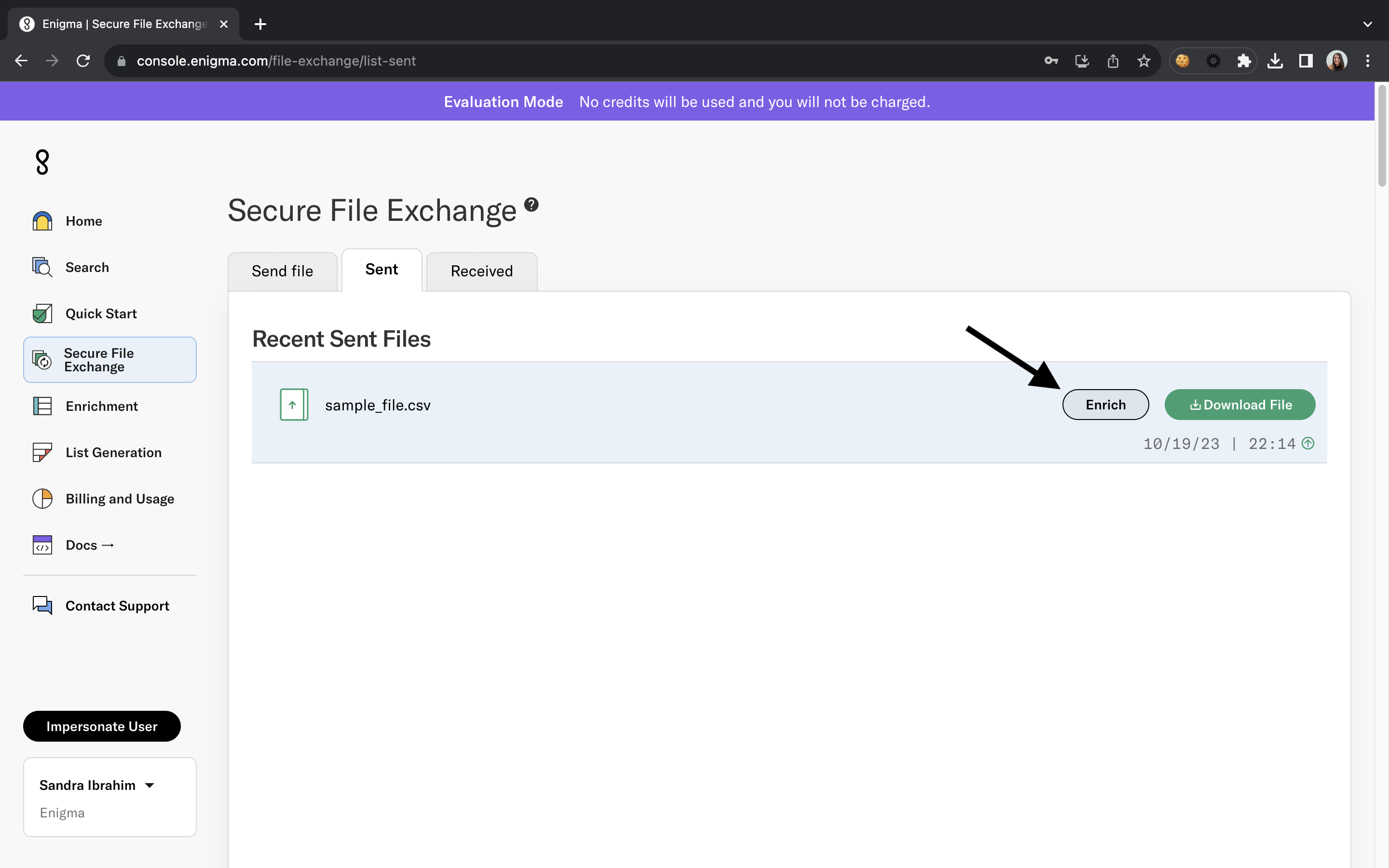Go to Enrichment in the sidebar
Viewport: 1389px width, 868px height.
101,407
